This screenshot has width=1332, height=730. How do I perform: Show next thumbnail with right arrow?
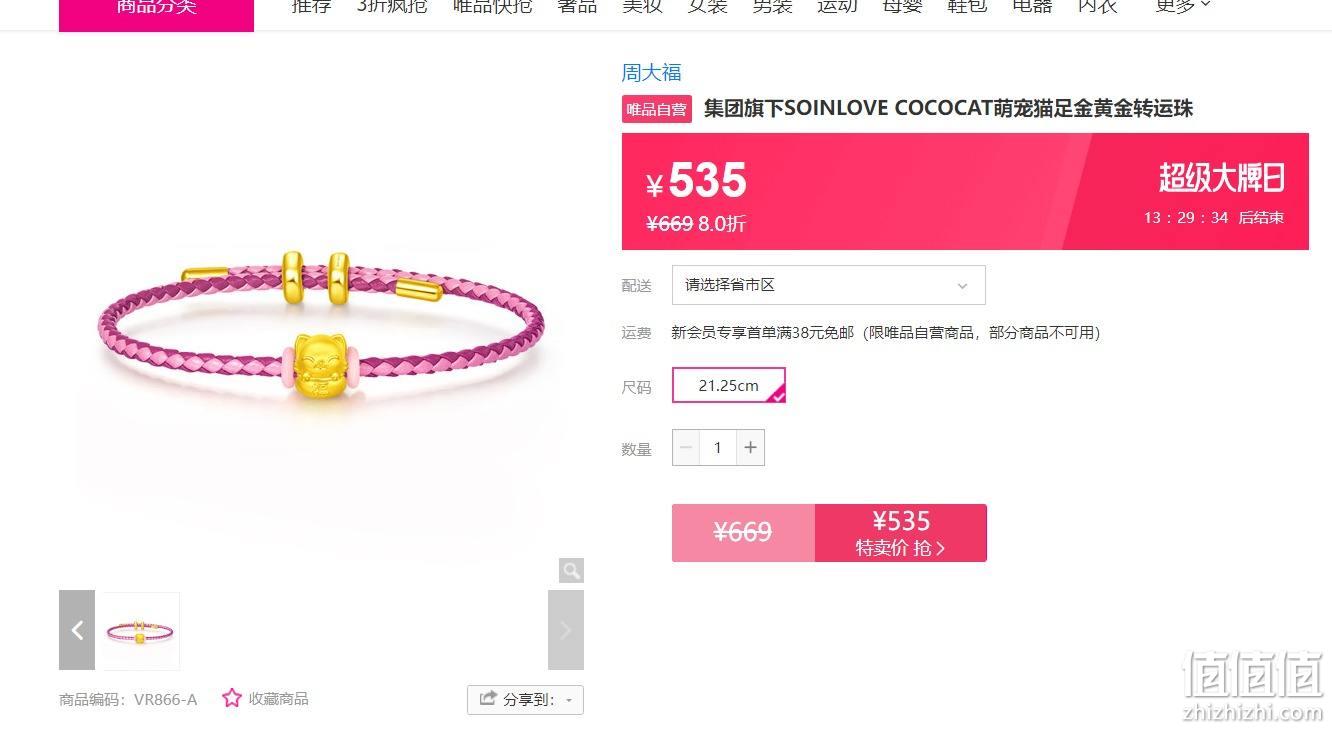[565, 630]
